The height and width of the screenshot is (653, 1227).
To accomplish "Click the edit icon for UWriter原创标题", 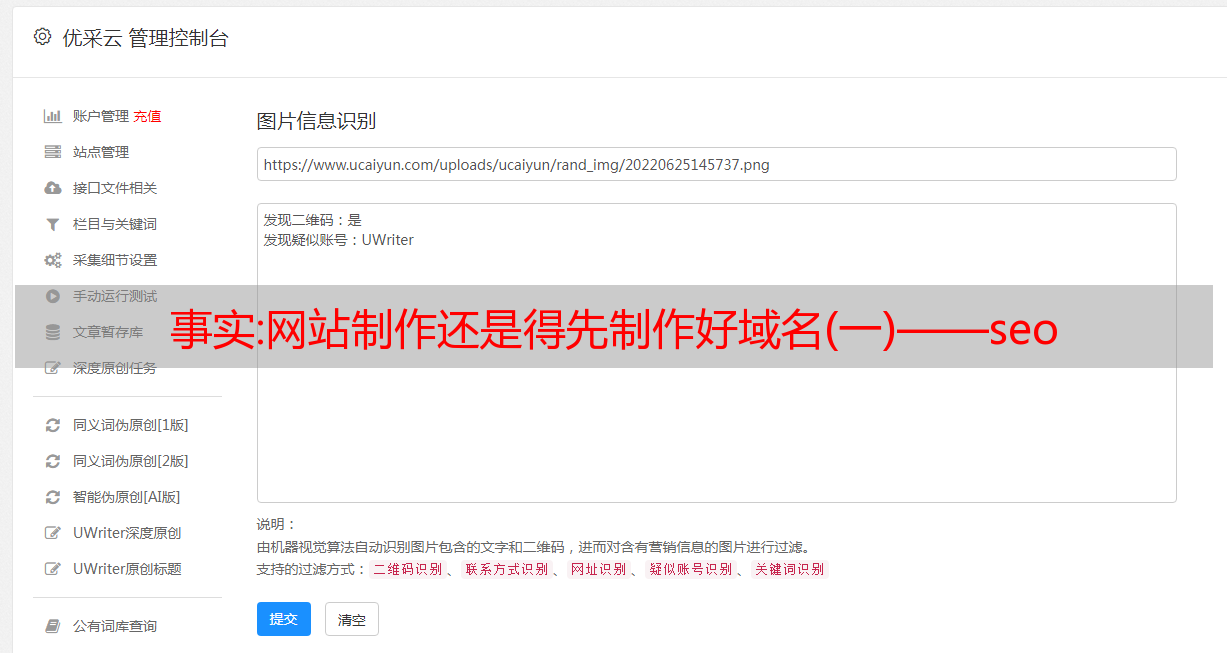I will pyautogui.click(x=53, y=569).
